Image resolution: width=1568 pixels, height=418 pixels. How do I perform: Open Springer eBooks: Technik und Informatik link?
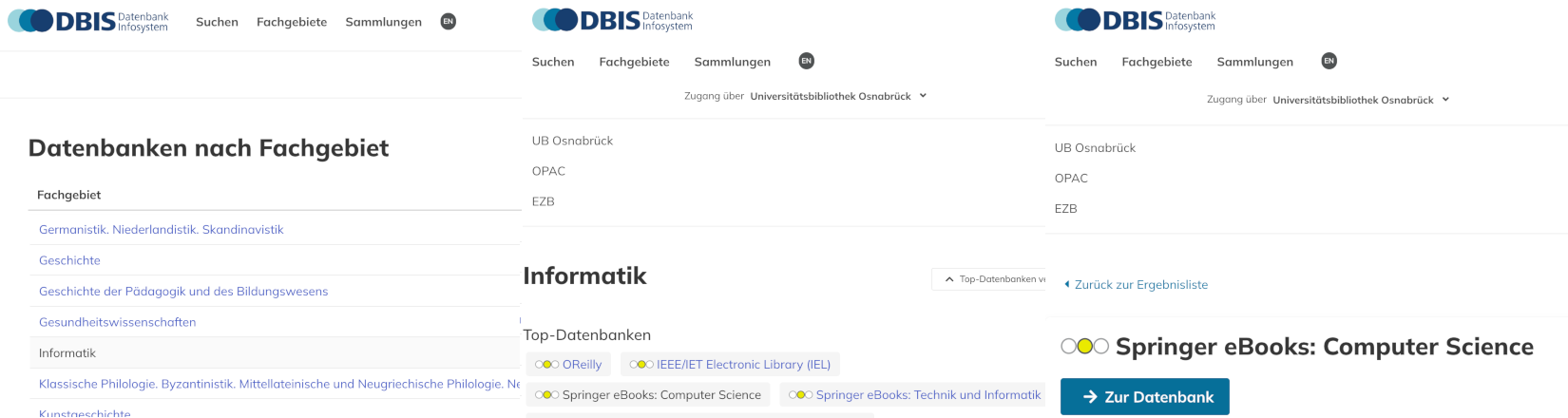point(927,395)
